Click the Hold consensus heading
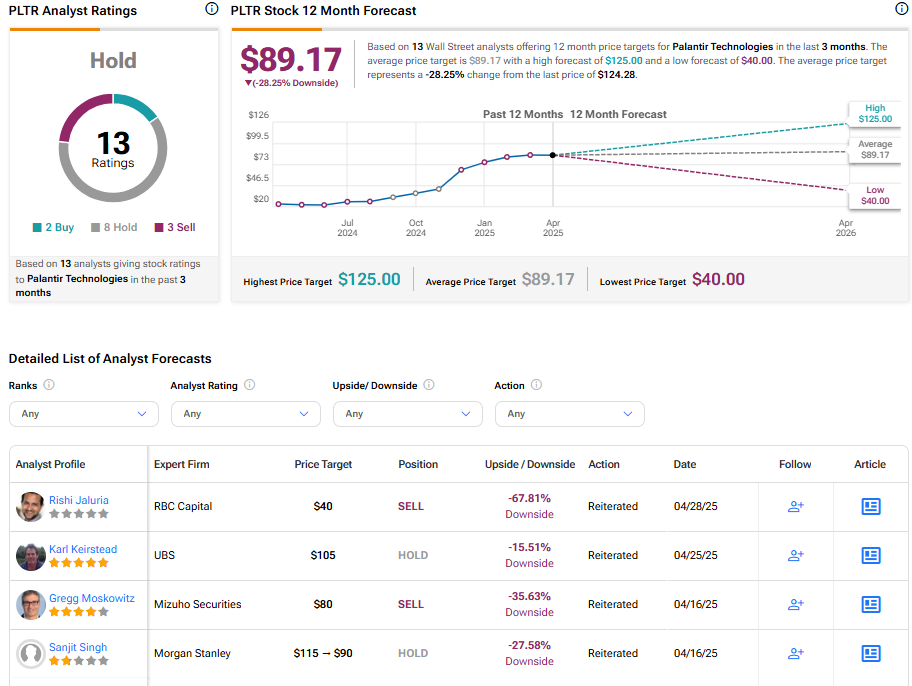912x686 pixels. coord(113,61)
